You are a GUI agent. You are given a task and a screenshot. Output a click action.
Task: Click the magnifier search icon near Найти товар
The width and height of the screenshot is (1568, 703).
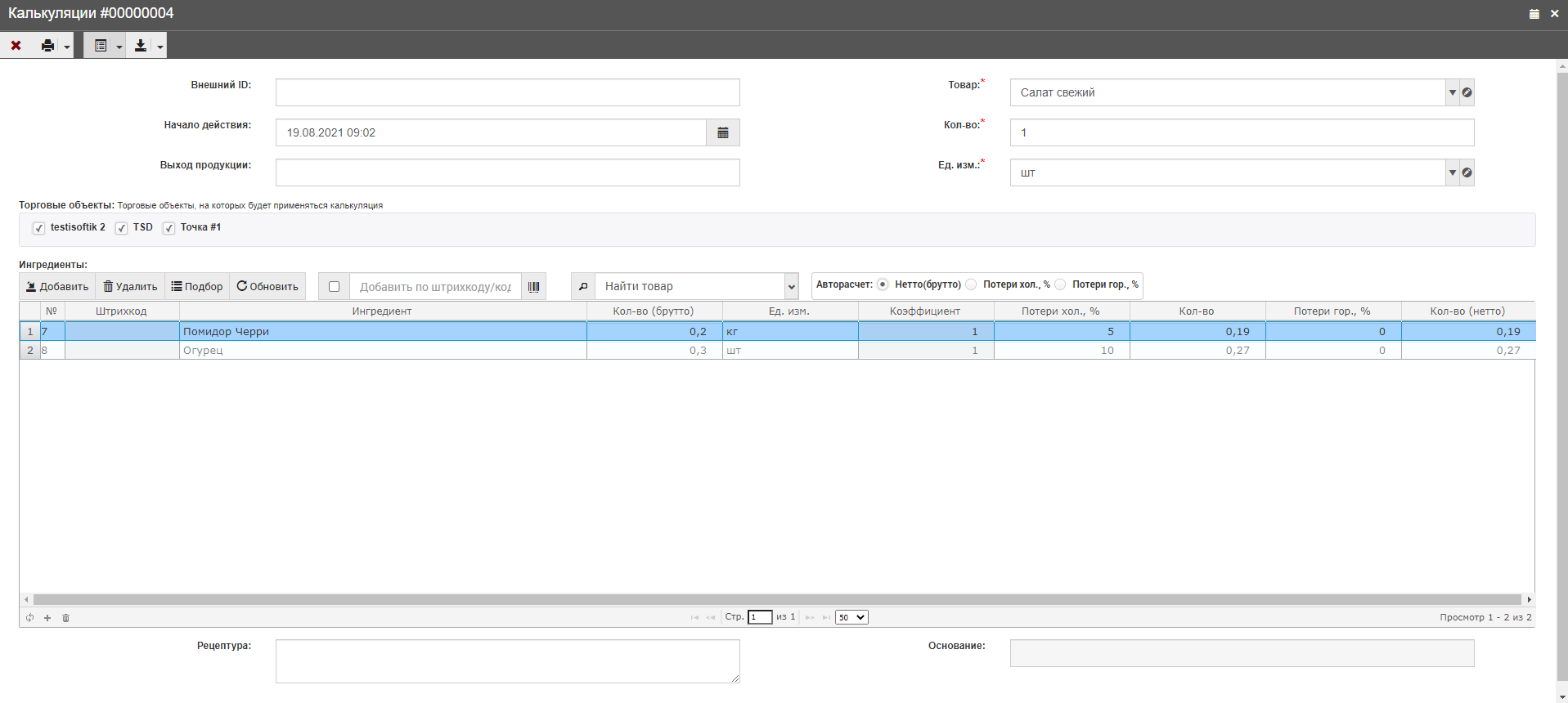point(583,287)
